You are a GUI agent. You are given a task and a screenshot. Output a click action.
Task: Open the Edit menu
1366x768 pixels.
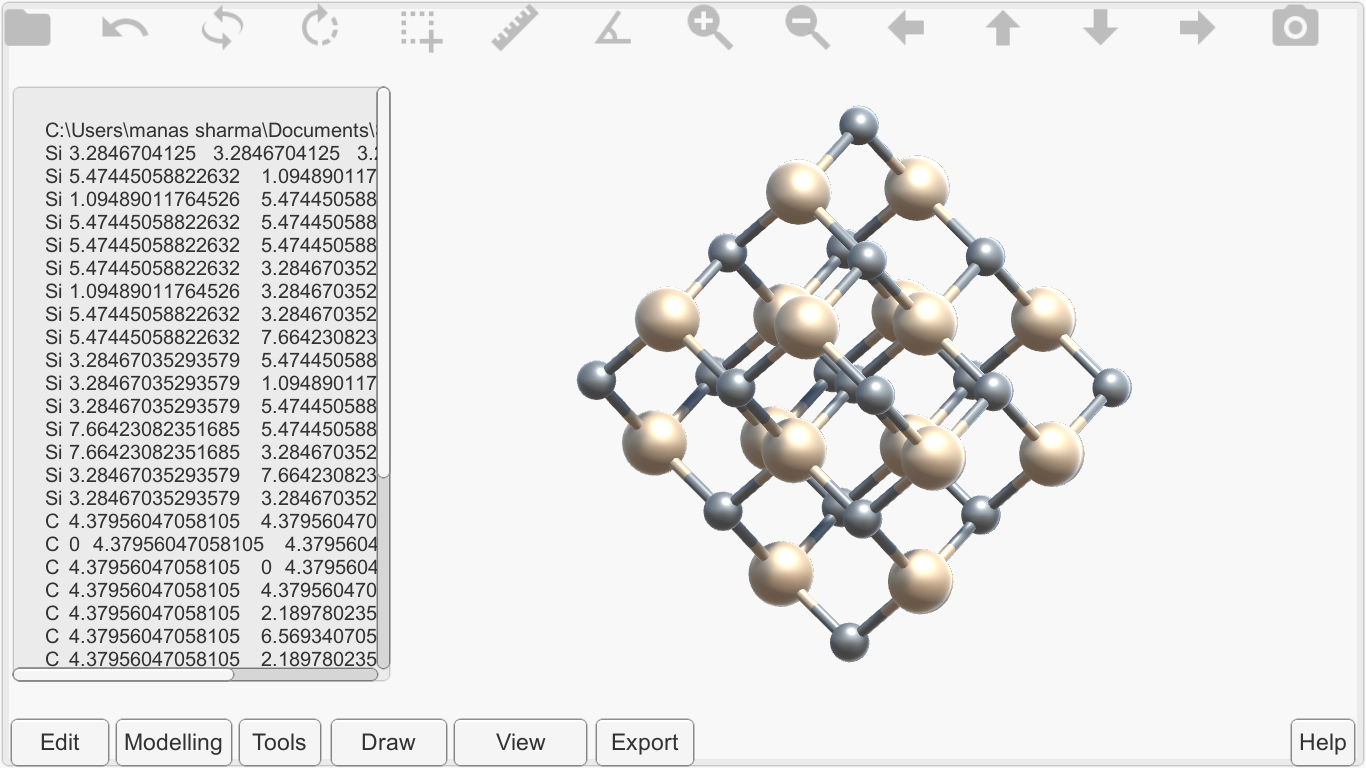(59, 742)
